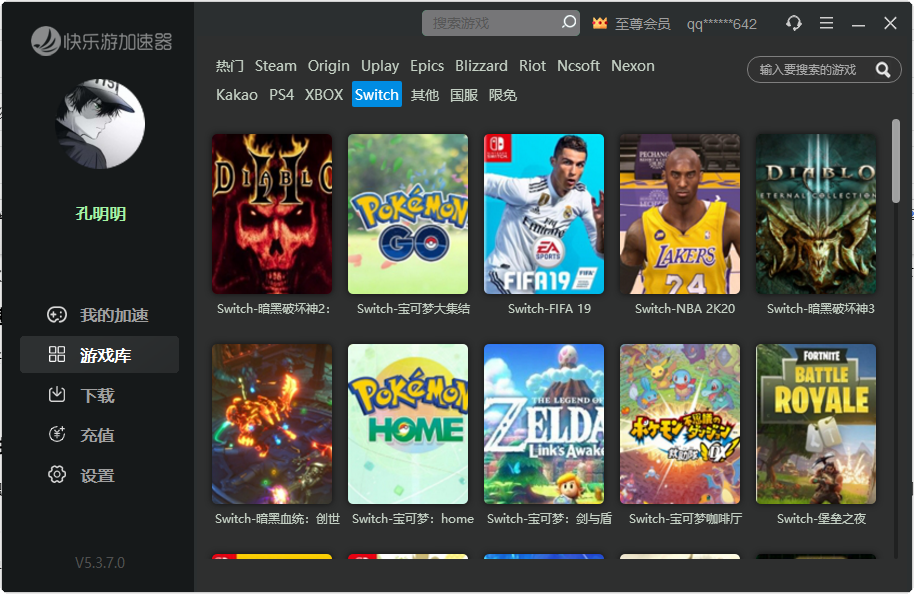This screenshot has height=594, width=914.
Task: Open the FIFA 19 game cover
Action: point(544,214)
